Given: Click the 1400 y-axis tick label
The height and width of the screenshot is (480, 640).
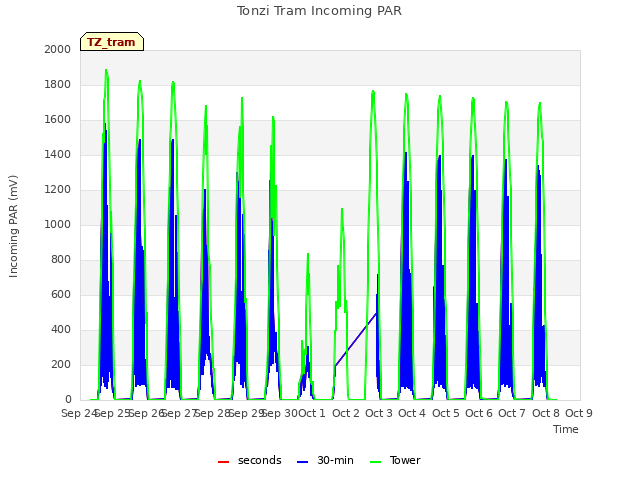Looking at the screenshot, I should coord(58,155).
